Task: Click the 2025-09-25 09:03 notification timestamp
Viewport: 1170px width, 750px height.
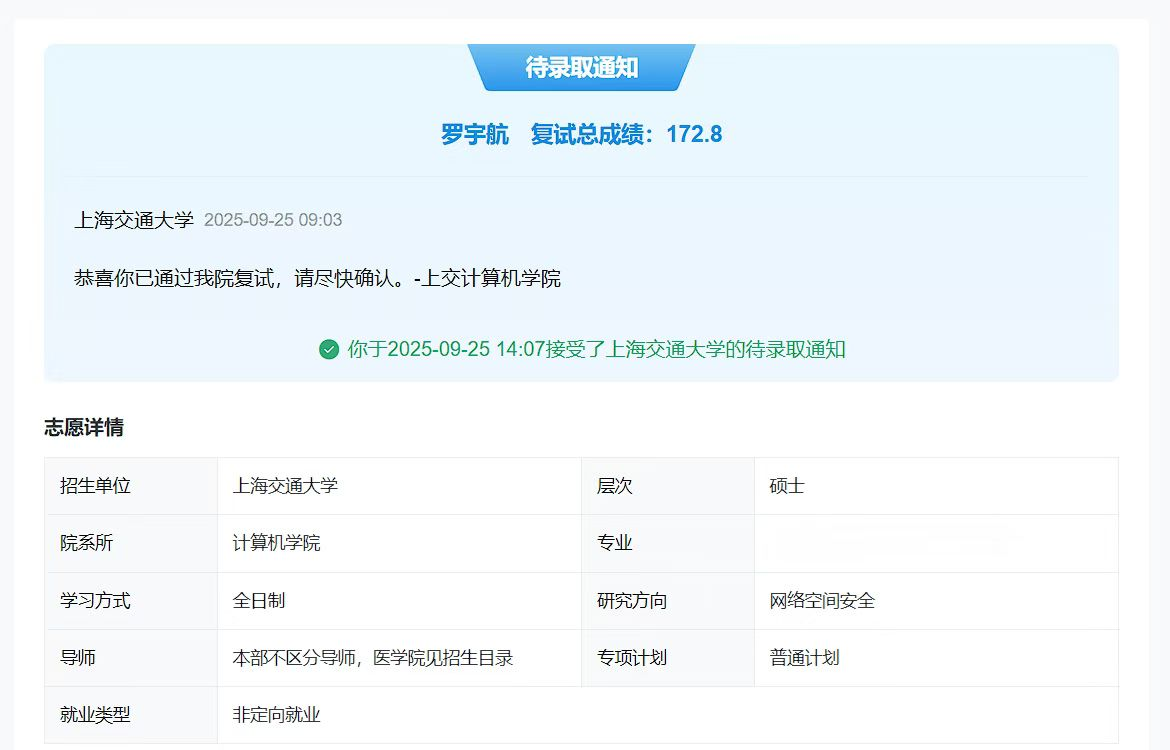Action: tap(273, 220)
